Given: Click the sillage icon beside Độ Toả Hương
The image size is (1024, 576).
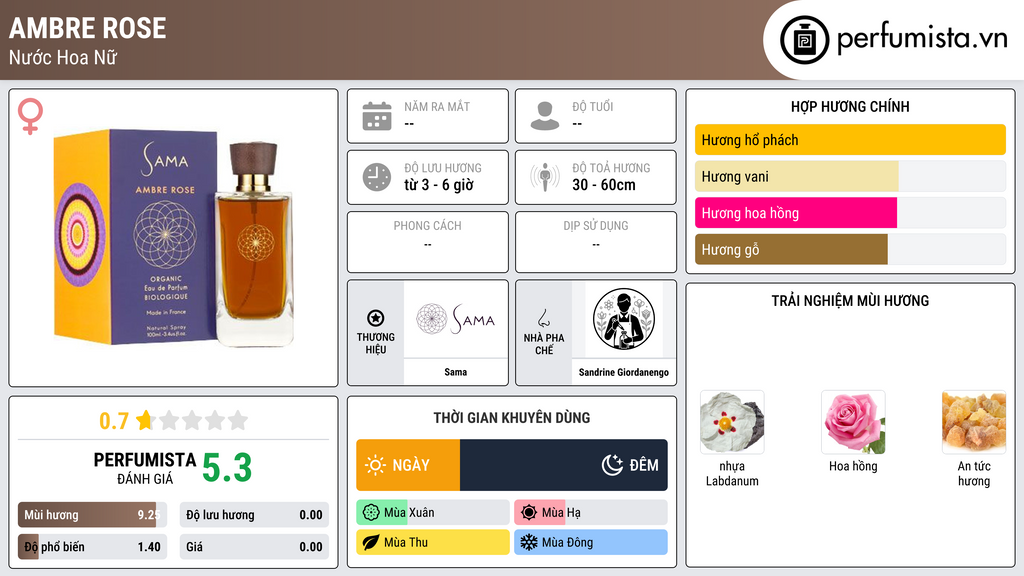Looking at the screenshot, I should point(545,177).
